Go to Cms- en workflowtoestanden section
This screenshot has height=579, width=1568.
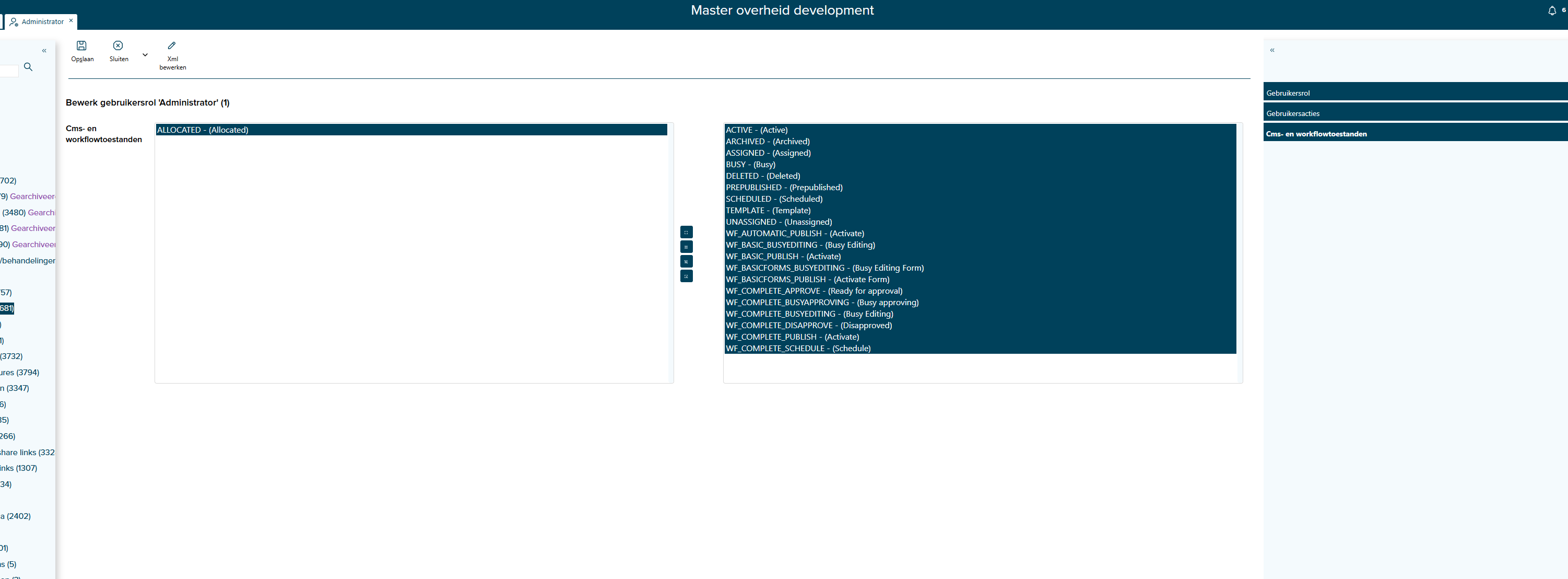point(1316,134)
